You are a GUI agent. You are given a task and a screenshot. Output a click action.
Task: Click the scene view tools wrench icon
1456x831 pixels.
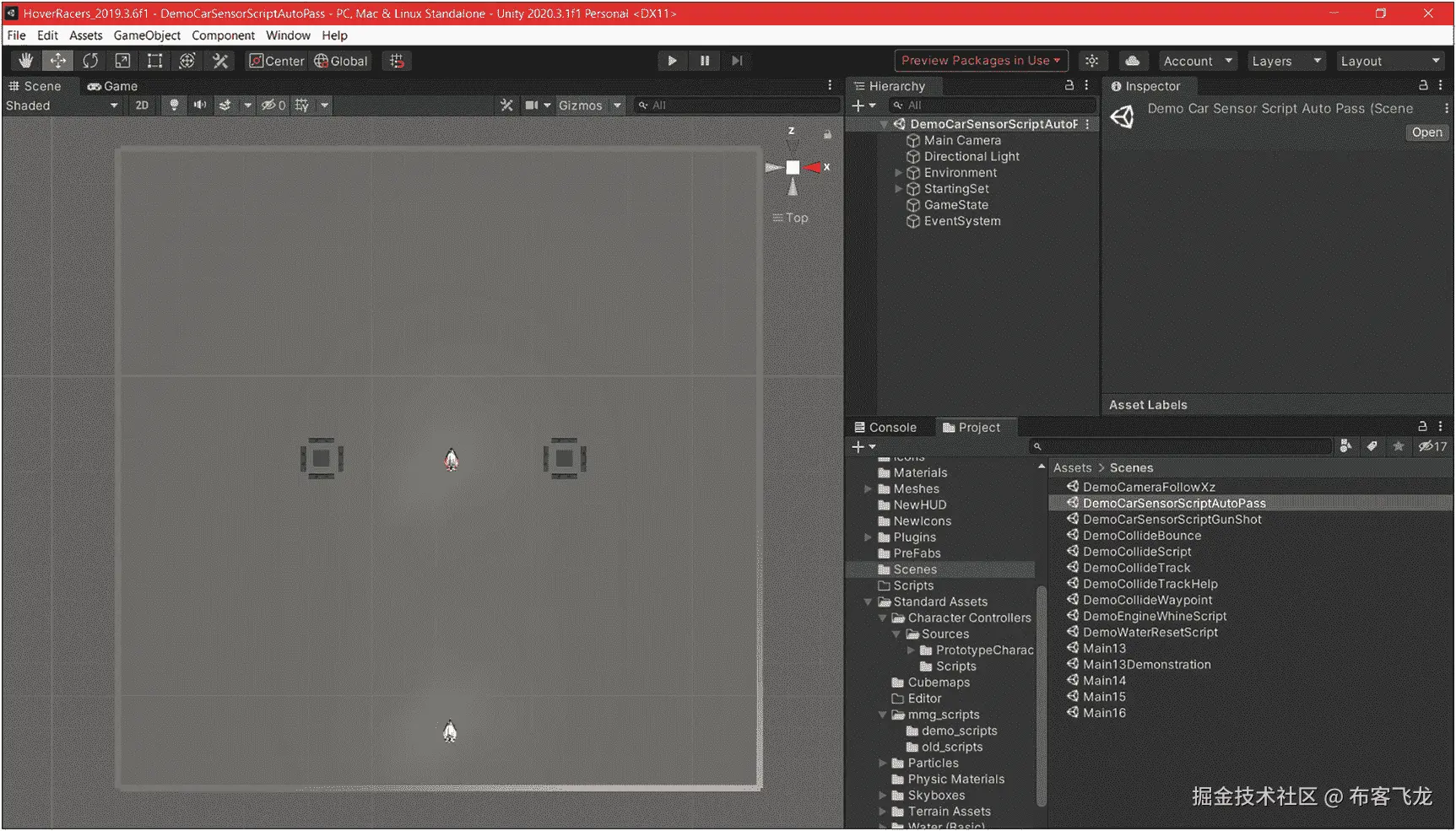506,105
